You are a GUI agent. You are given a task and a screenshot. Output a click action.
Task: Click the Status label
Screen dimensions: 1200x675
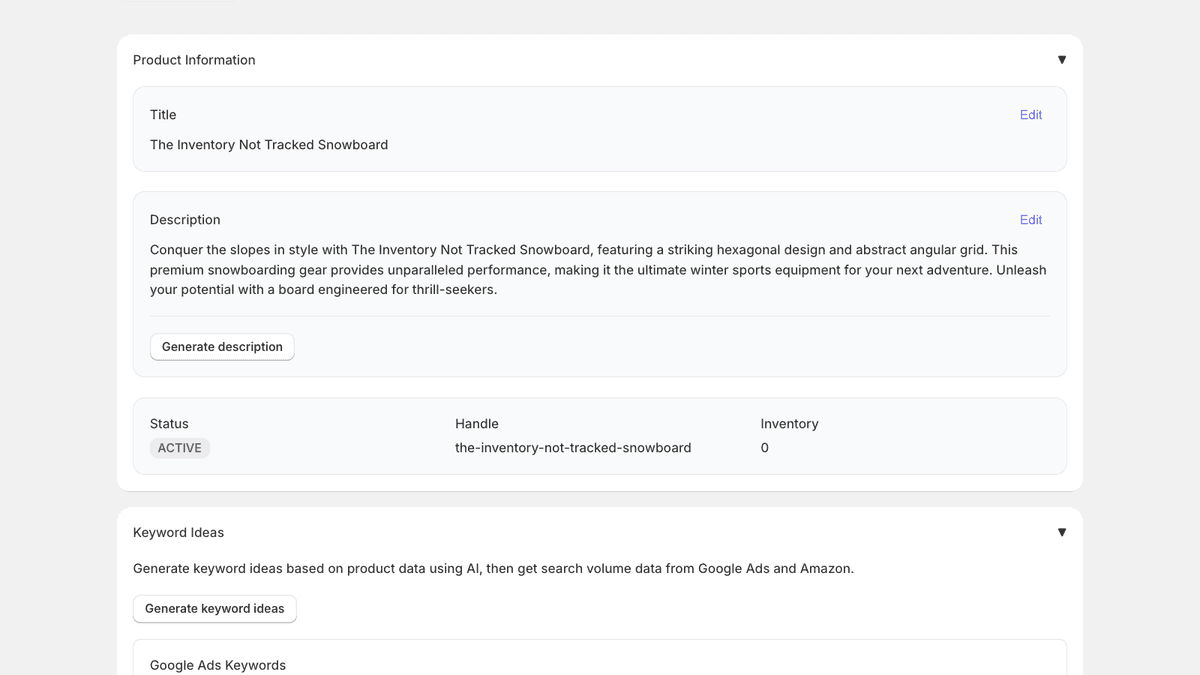169,423
